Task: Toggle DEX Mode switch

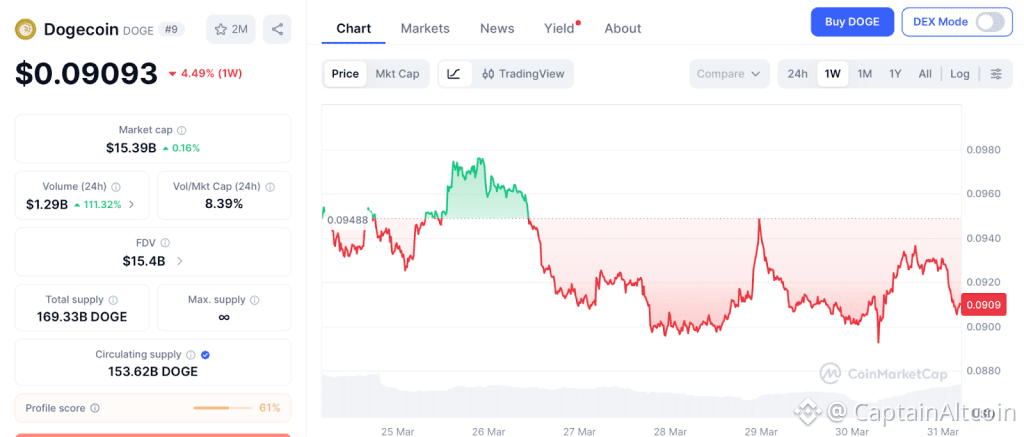Action: 989,22
